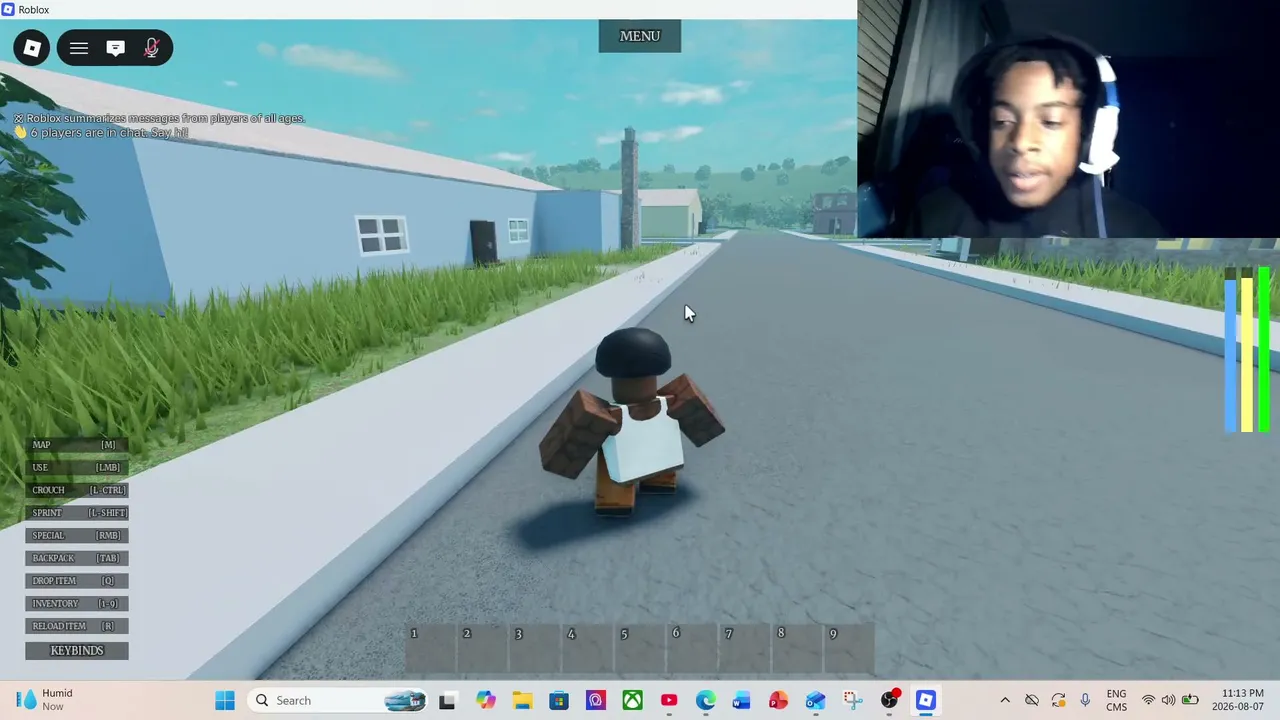Select inventory slot 5
The height and width of the screenshot is (720, 1280).
[641, 648]
